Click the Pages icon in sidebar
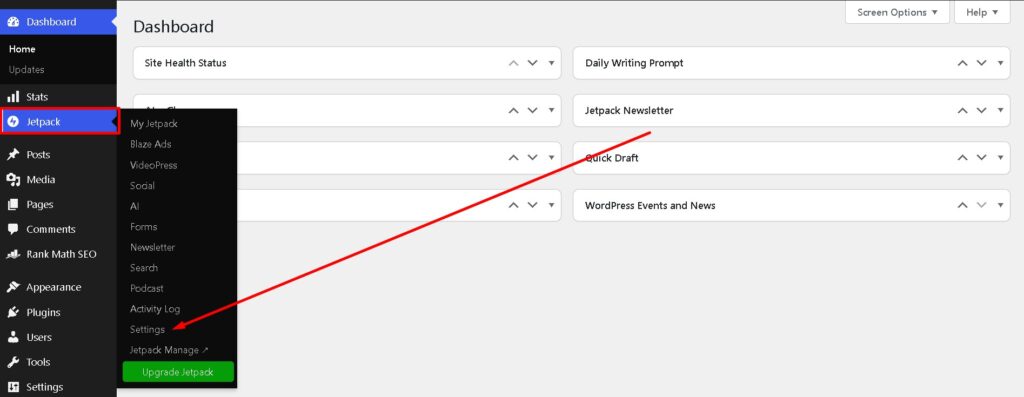1024x397 pixels. [x=13, y=204]
